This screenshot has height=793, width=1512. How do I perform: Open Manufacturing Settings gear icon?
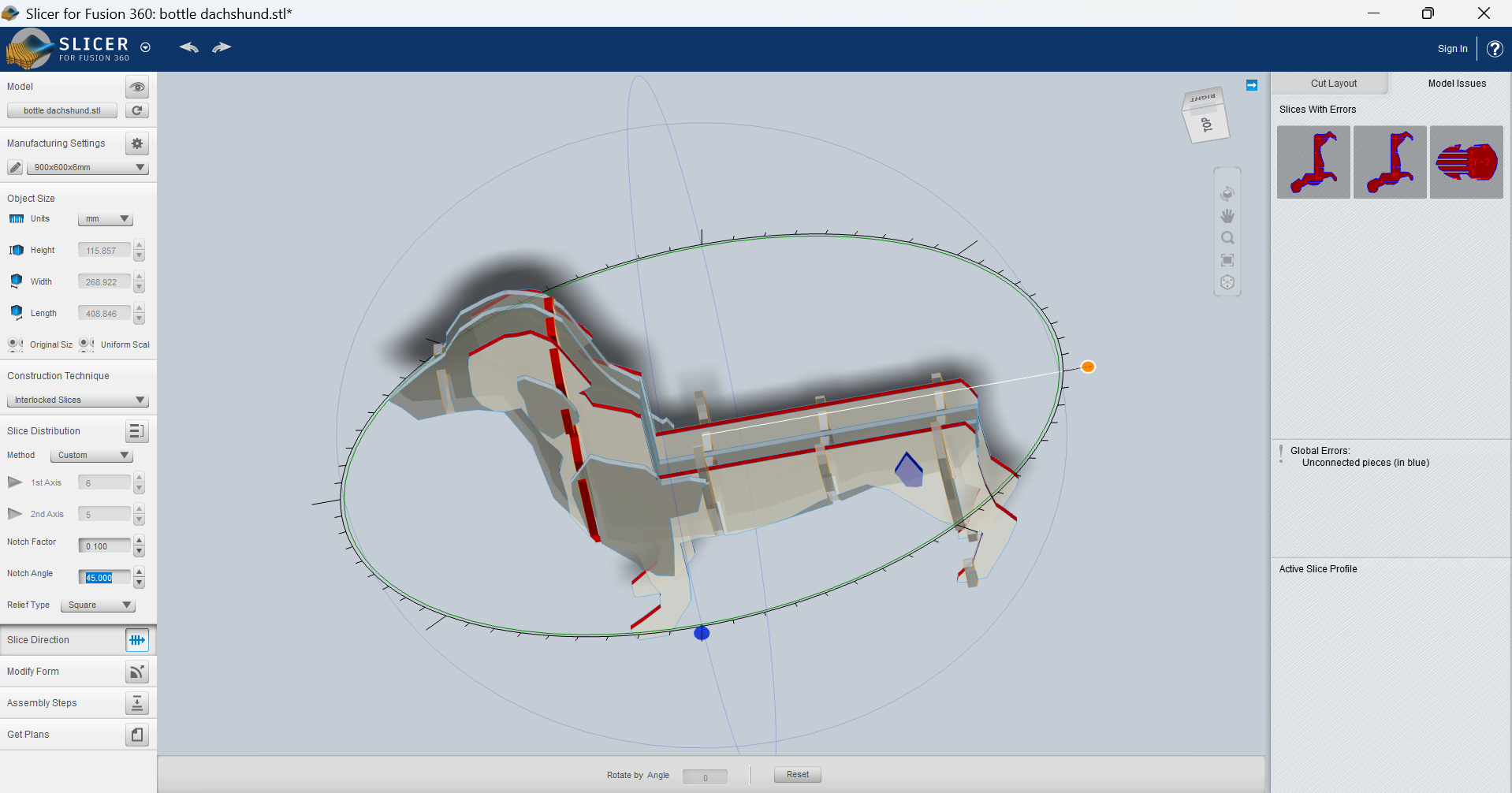point(137,143)
